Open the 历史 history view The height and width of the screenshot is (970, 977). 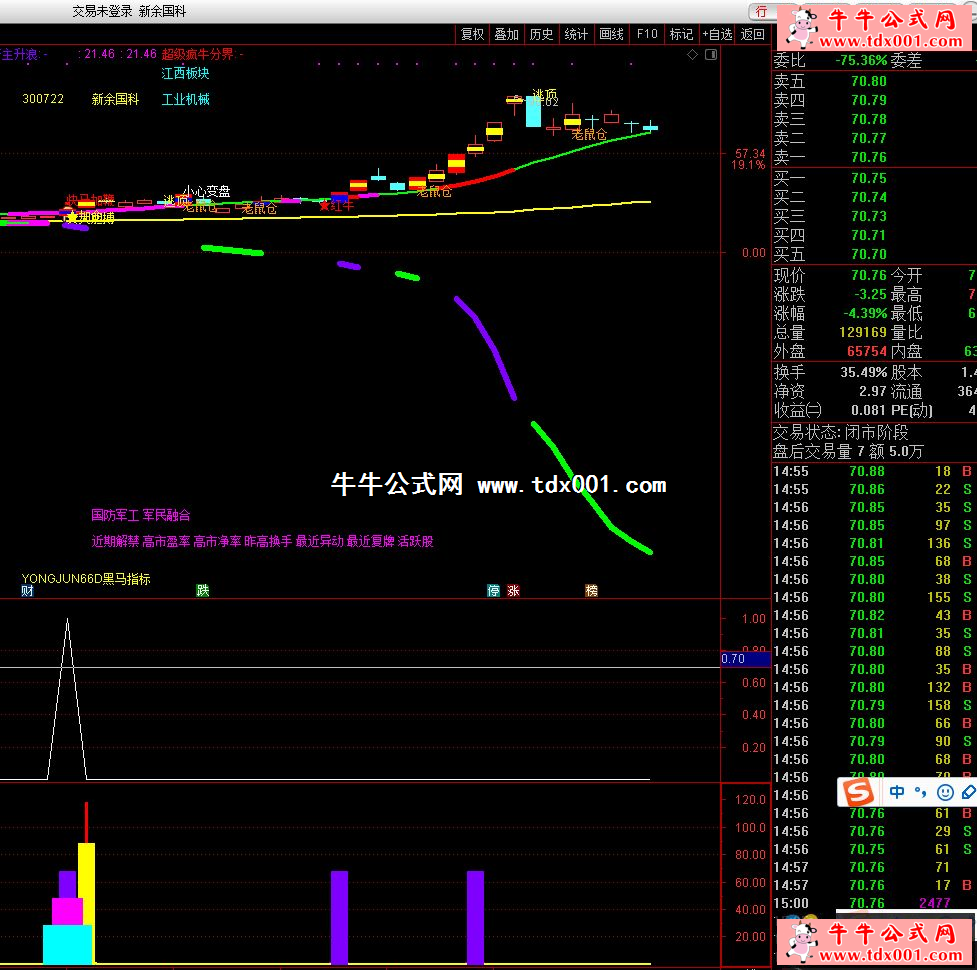point(541,34)
